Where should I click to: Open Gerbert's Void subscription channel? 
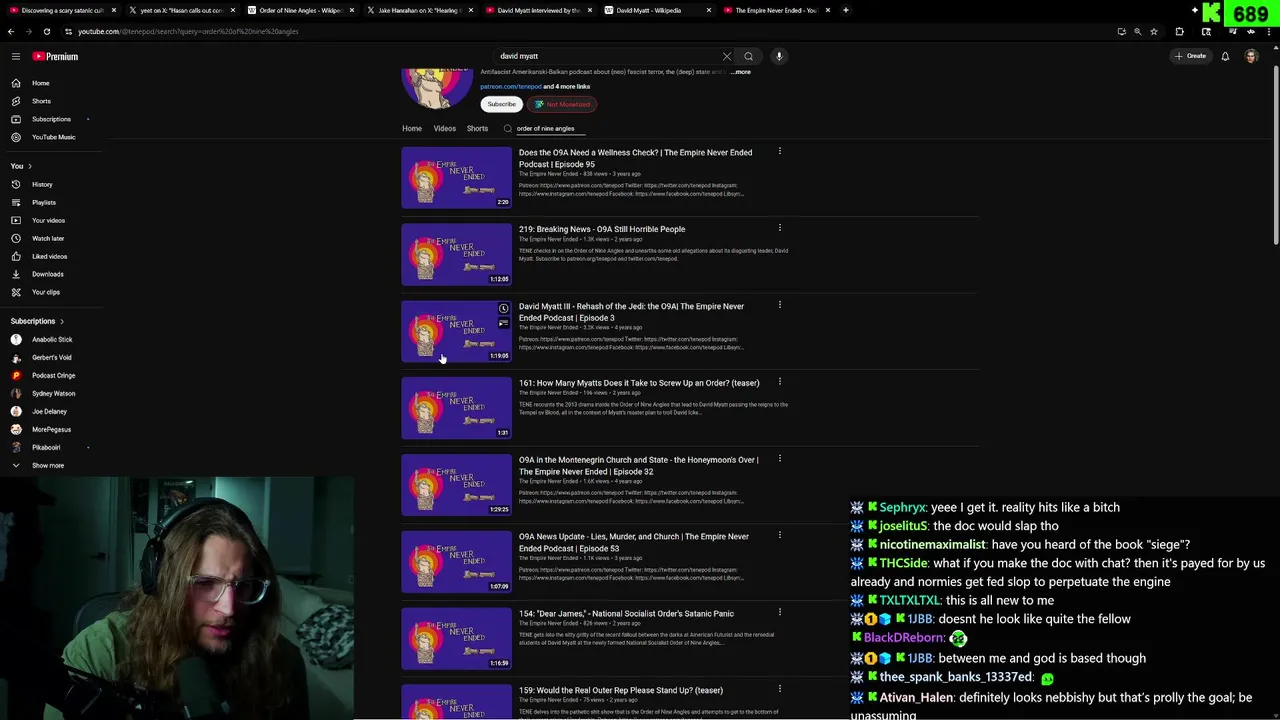coord(50,357)
